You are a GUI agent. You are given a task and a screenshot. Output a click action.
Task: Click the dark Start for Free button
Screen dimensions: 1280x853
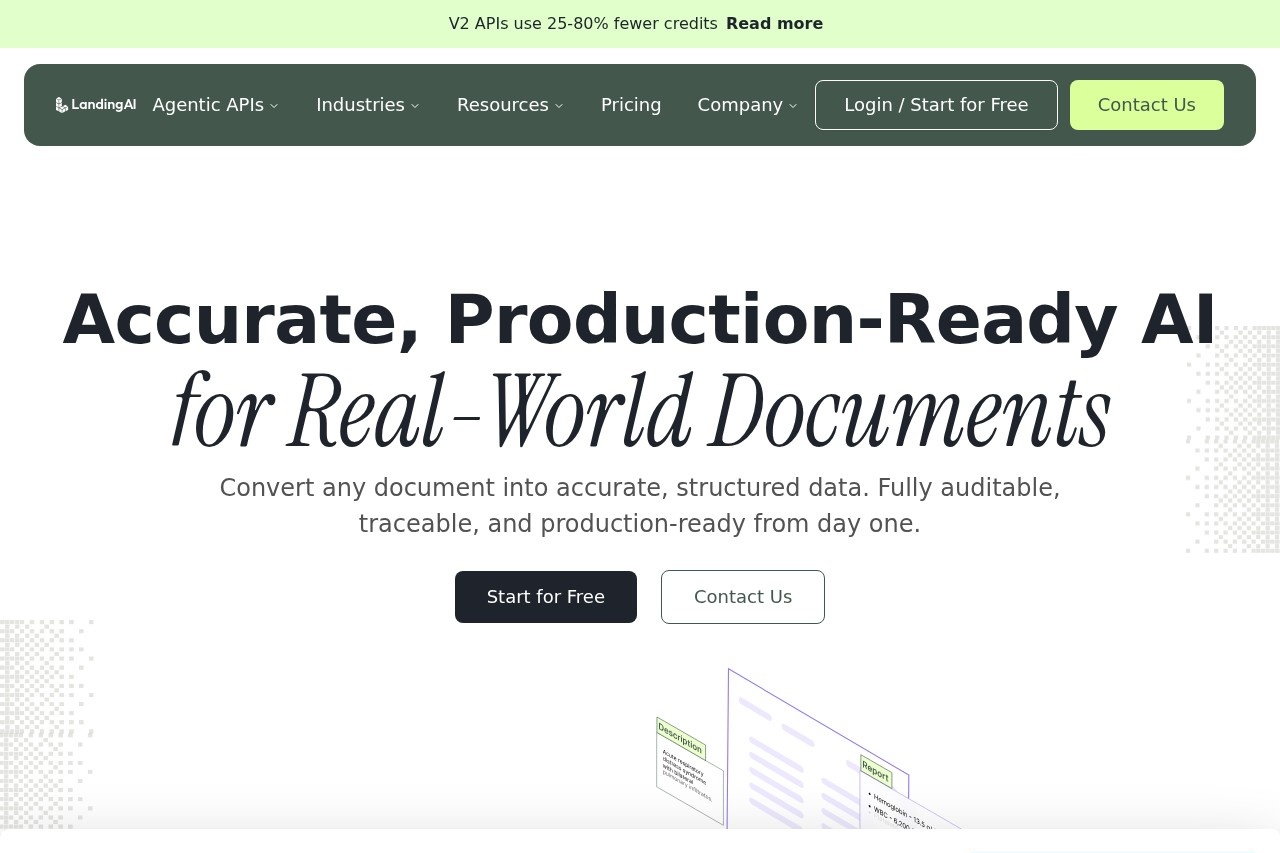(x=546, y=597)
